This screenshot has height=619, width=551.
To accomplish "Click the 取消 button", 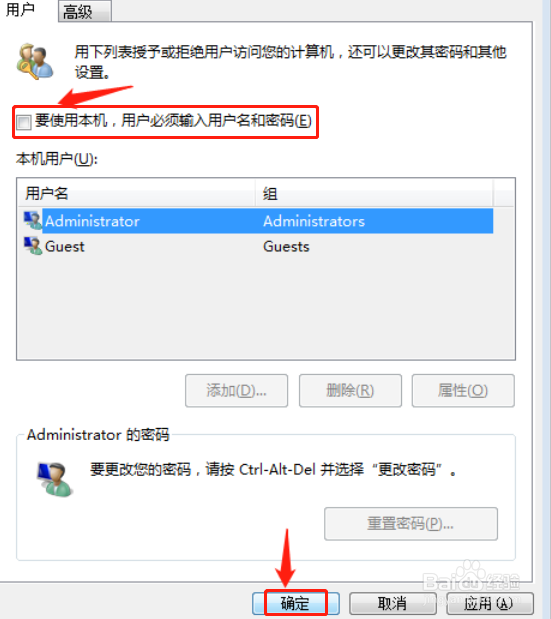I will click(x=393, y=603).
